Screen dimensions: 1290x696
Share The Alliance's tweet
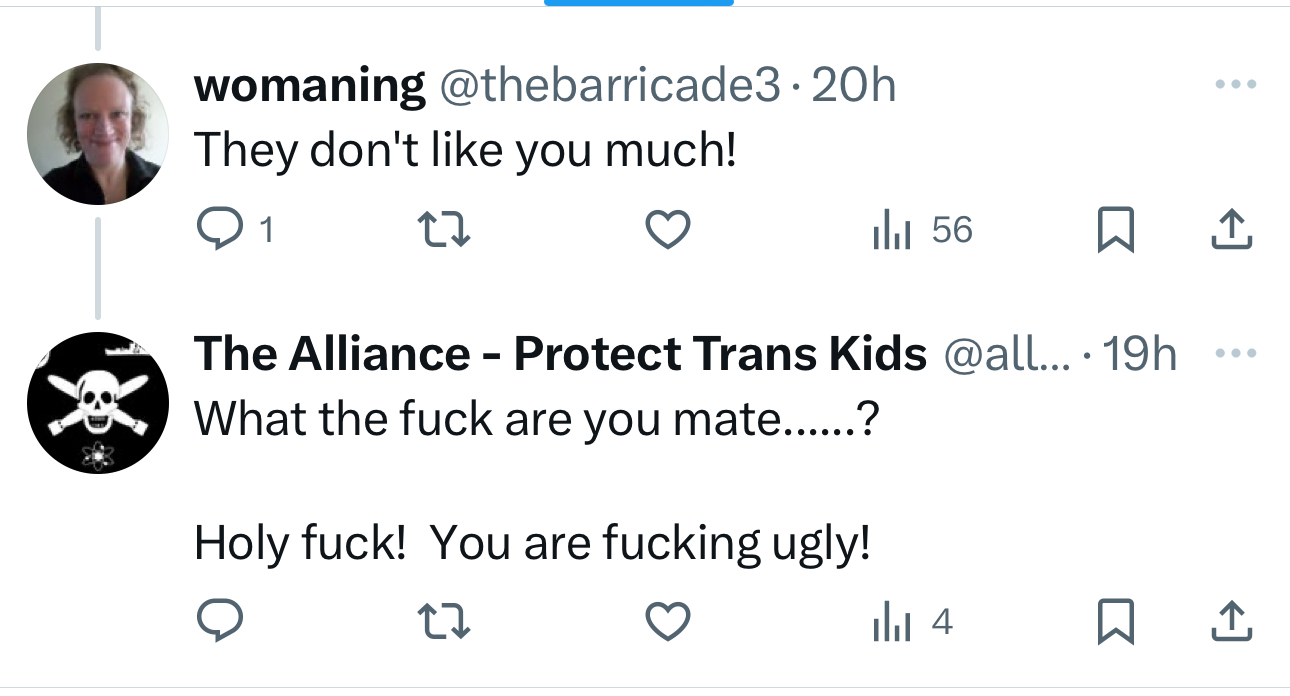[x=1231, y=624]
